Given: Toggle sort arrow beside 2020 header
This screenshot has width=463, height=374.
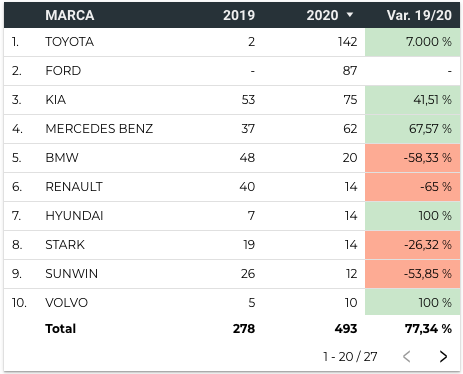Looking at the screenshot, I should tap(350, 15).
